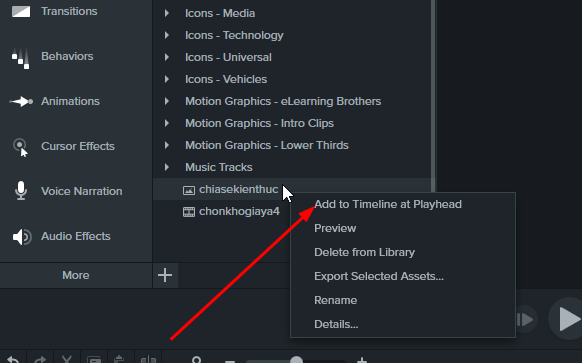Open the Transitions panel
Image resolution: width=582 pixels, height=363 pixels.
(55, 12)
